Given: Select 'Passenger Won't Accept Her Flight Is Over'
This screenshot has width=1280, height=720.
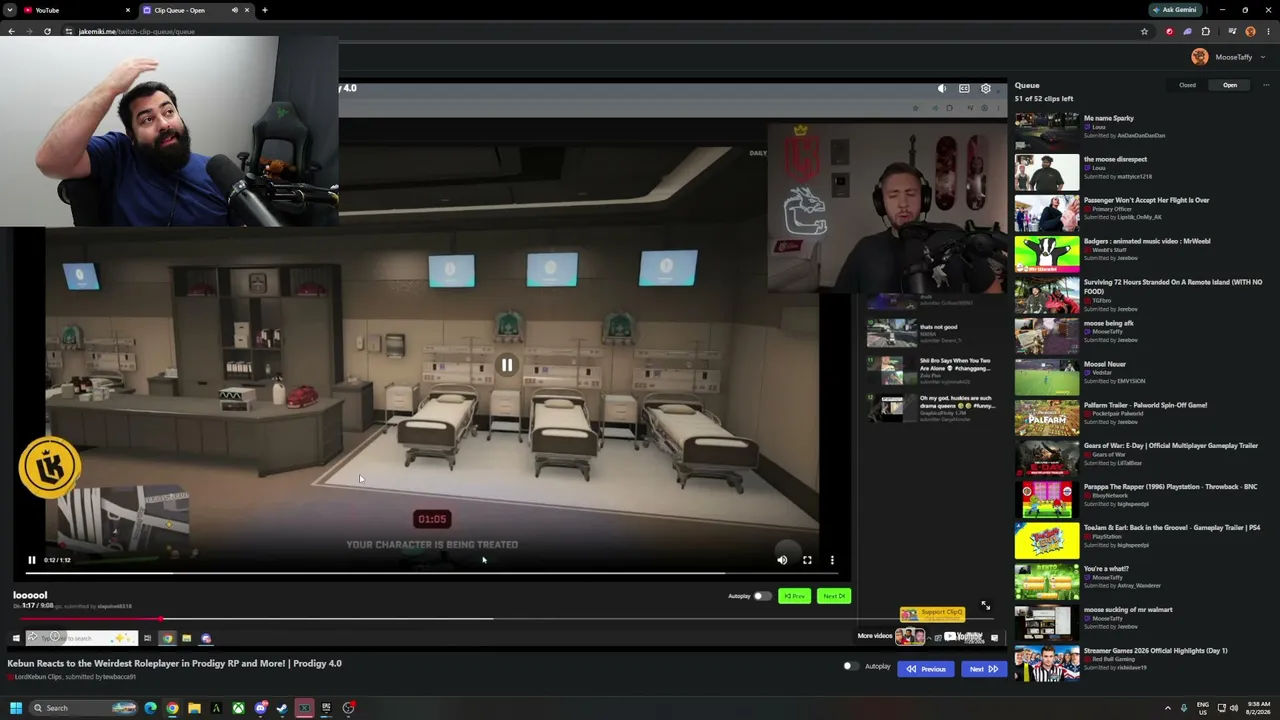Looking at the screenshot, I should click(x=1146, y=200).
